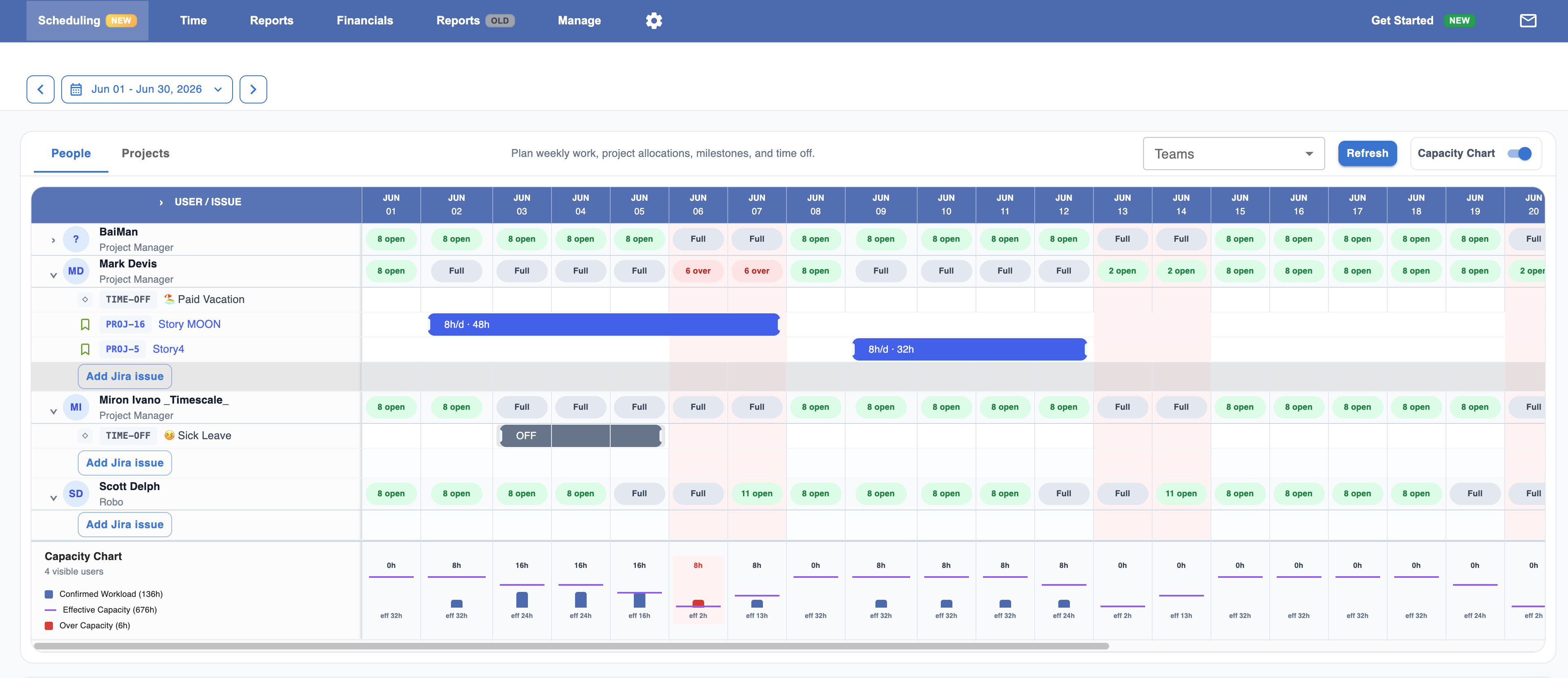Go to next month with right arrow
This screenshot has height=678, width=1568.
(253, 89)
